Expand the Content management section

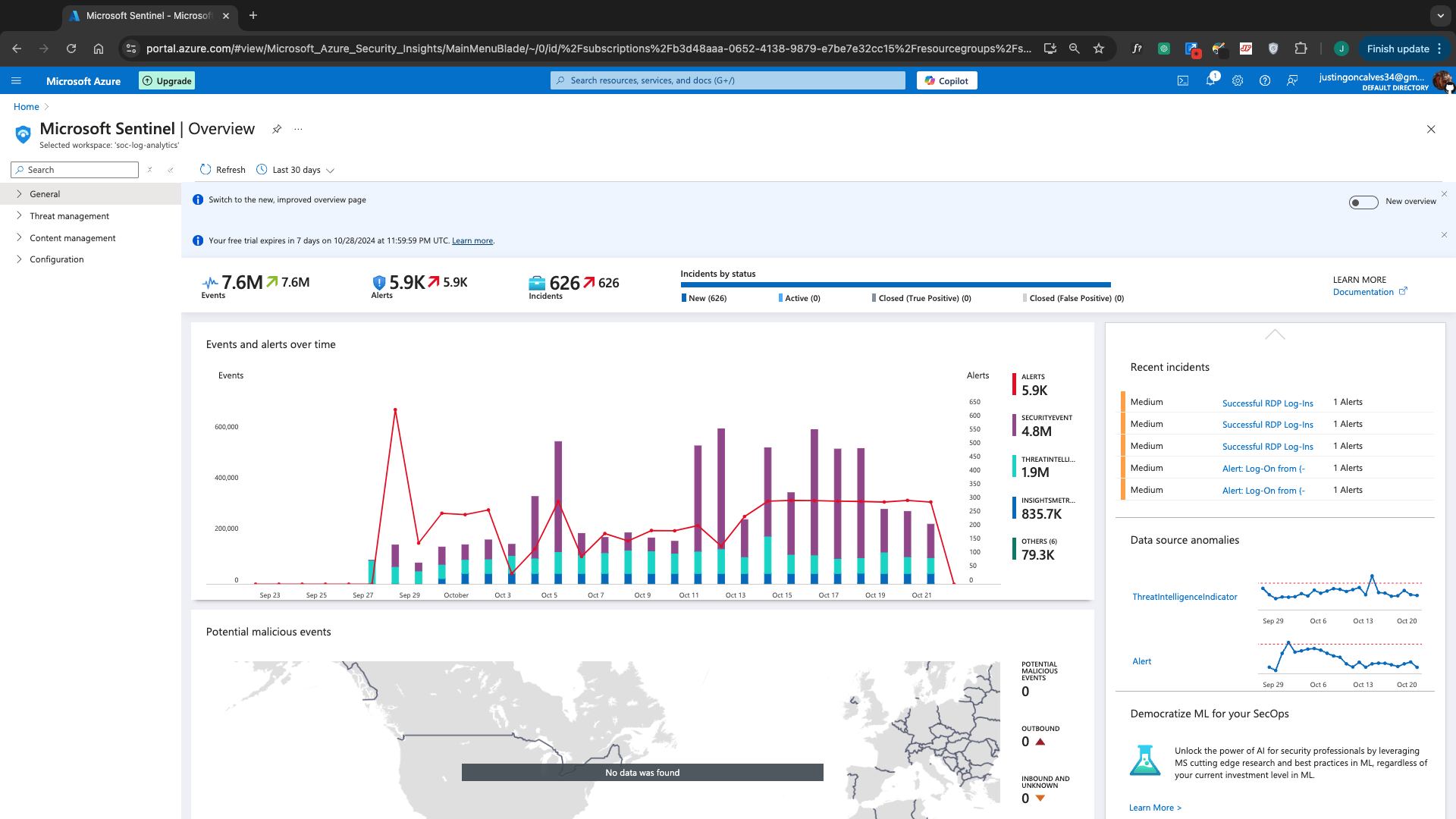(x=90, y=238)
